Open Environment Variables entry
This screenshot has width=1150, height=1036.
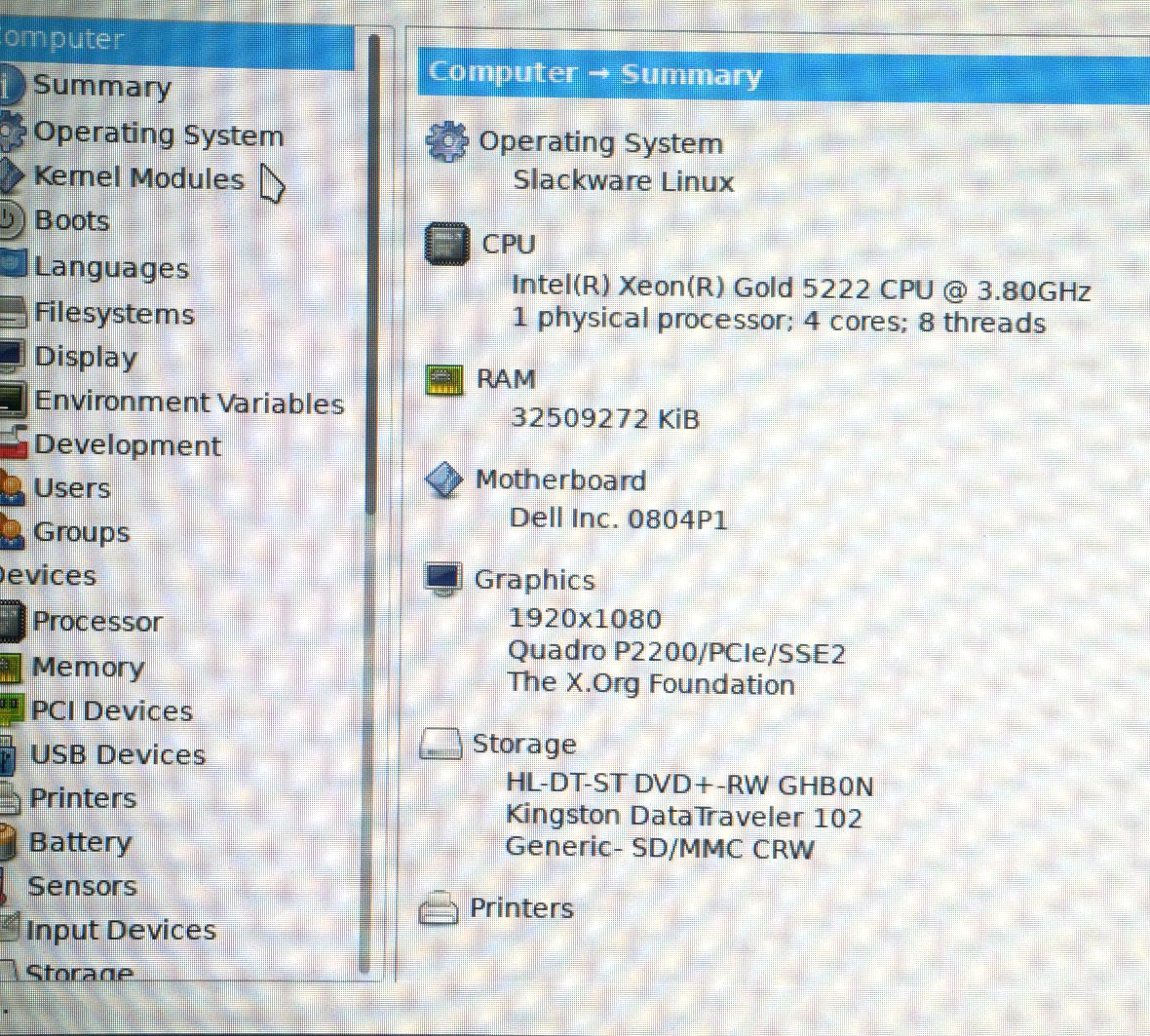[x=189, y=403]
